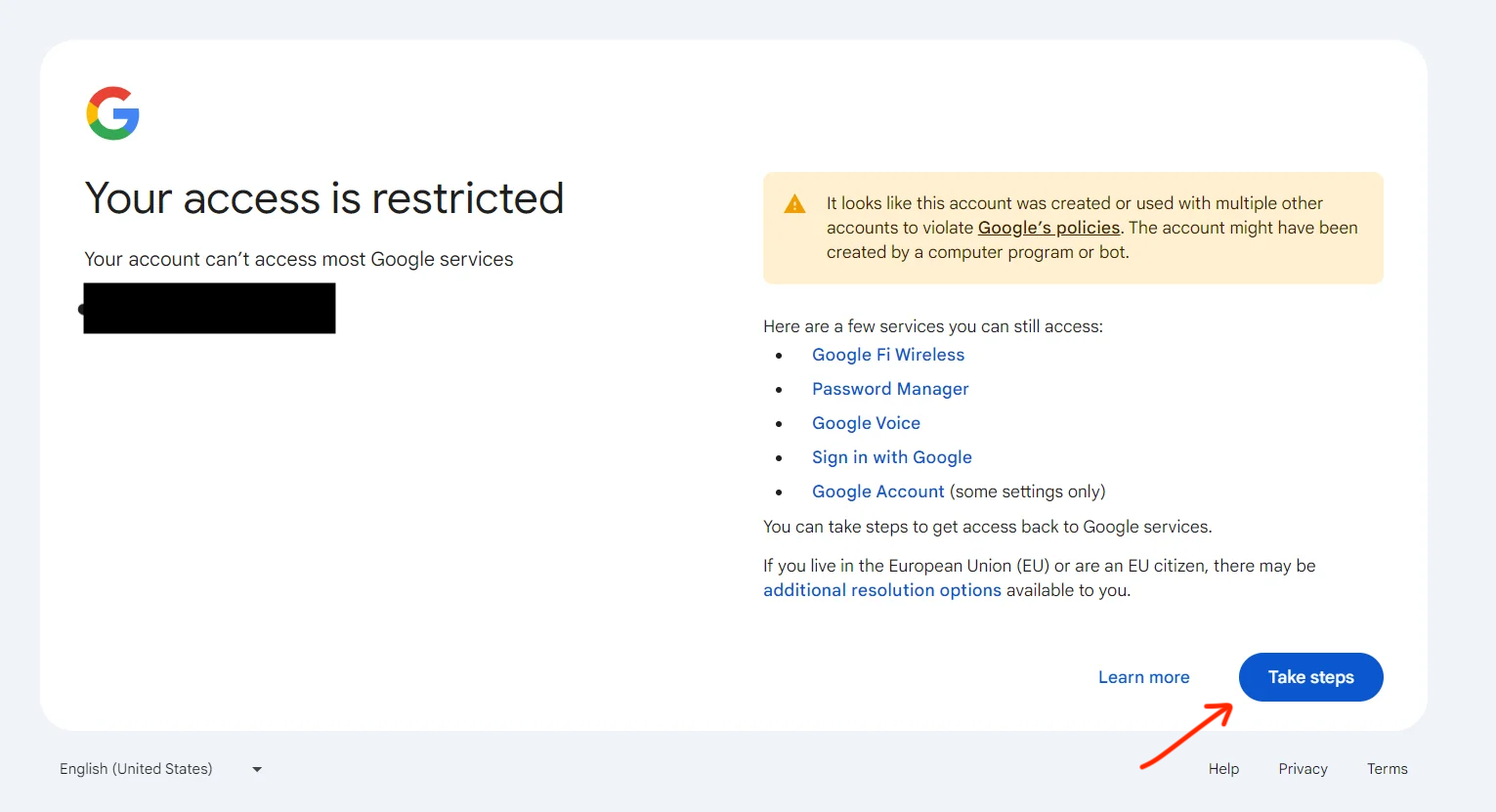This screenshot has width=1496, height=812.
Task: Click the yellow warning triangle icon
Action: point(794,204)
